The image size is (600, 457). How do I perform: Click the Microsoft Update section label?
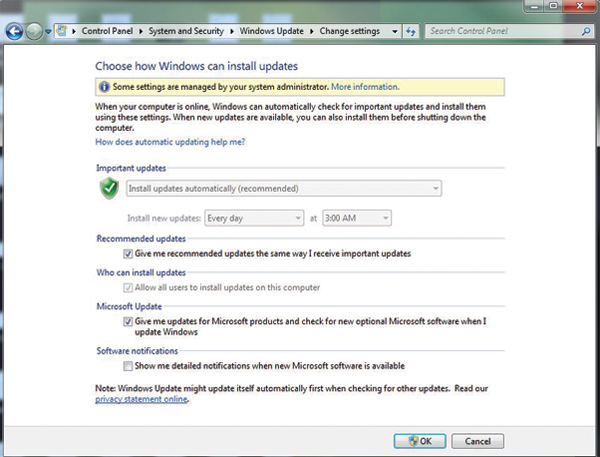[129, 306]
